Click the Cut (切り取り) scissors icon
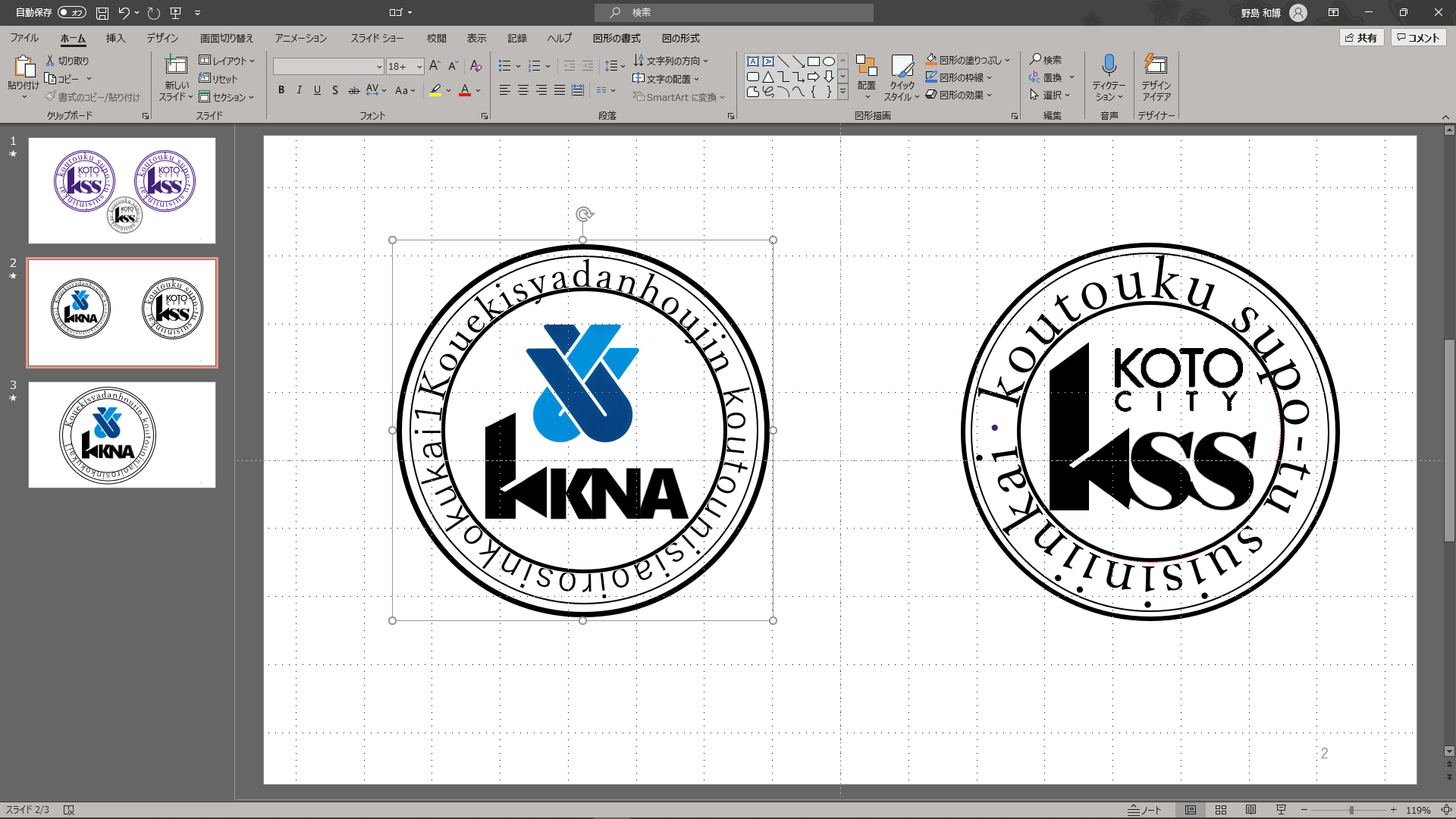The height and width of the screenshot is (819, 1456). click(x=50, y=61)
